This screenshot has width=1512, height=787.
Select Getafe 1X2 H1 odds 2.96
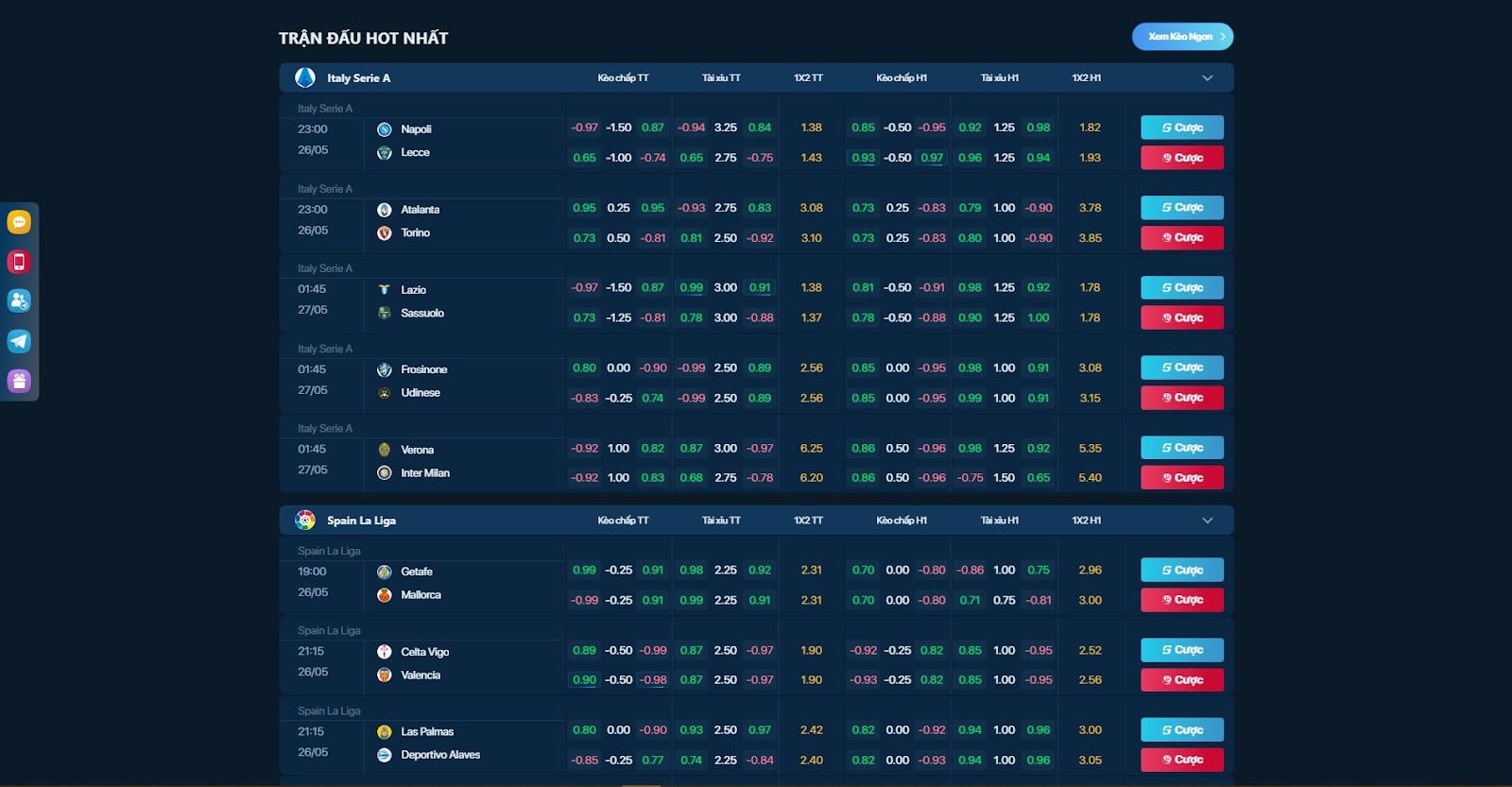pos(1090,570)
